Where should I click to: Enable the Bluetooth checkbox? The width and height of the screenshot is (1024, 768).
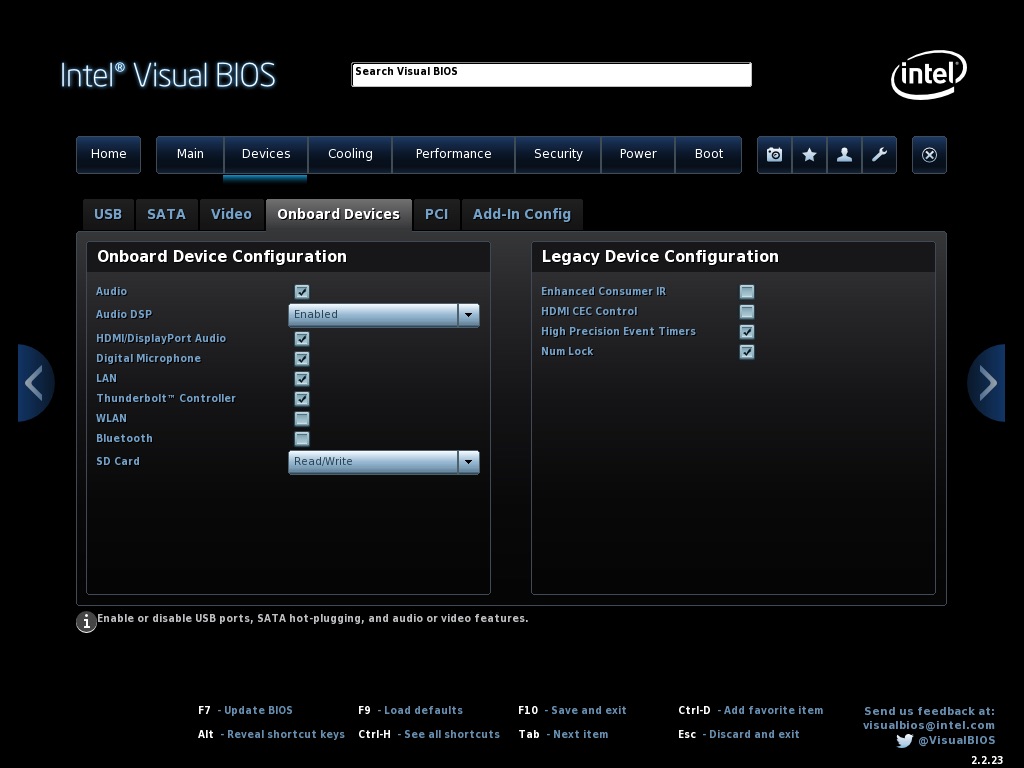(302, 439)
